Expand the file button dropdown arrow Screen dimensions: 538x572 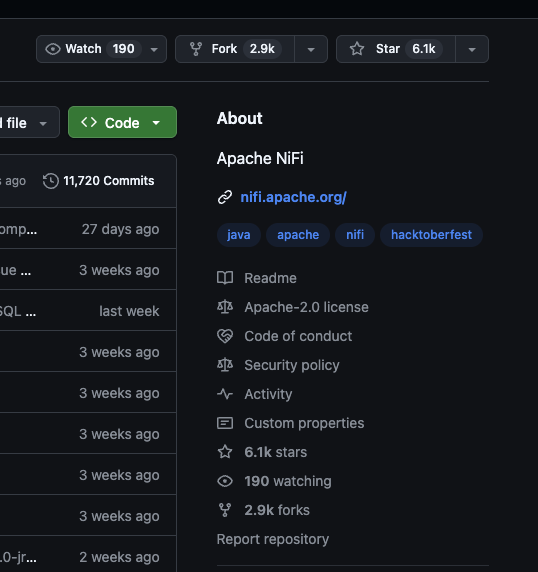click(x=43, y=124)
